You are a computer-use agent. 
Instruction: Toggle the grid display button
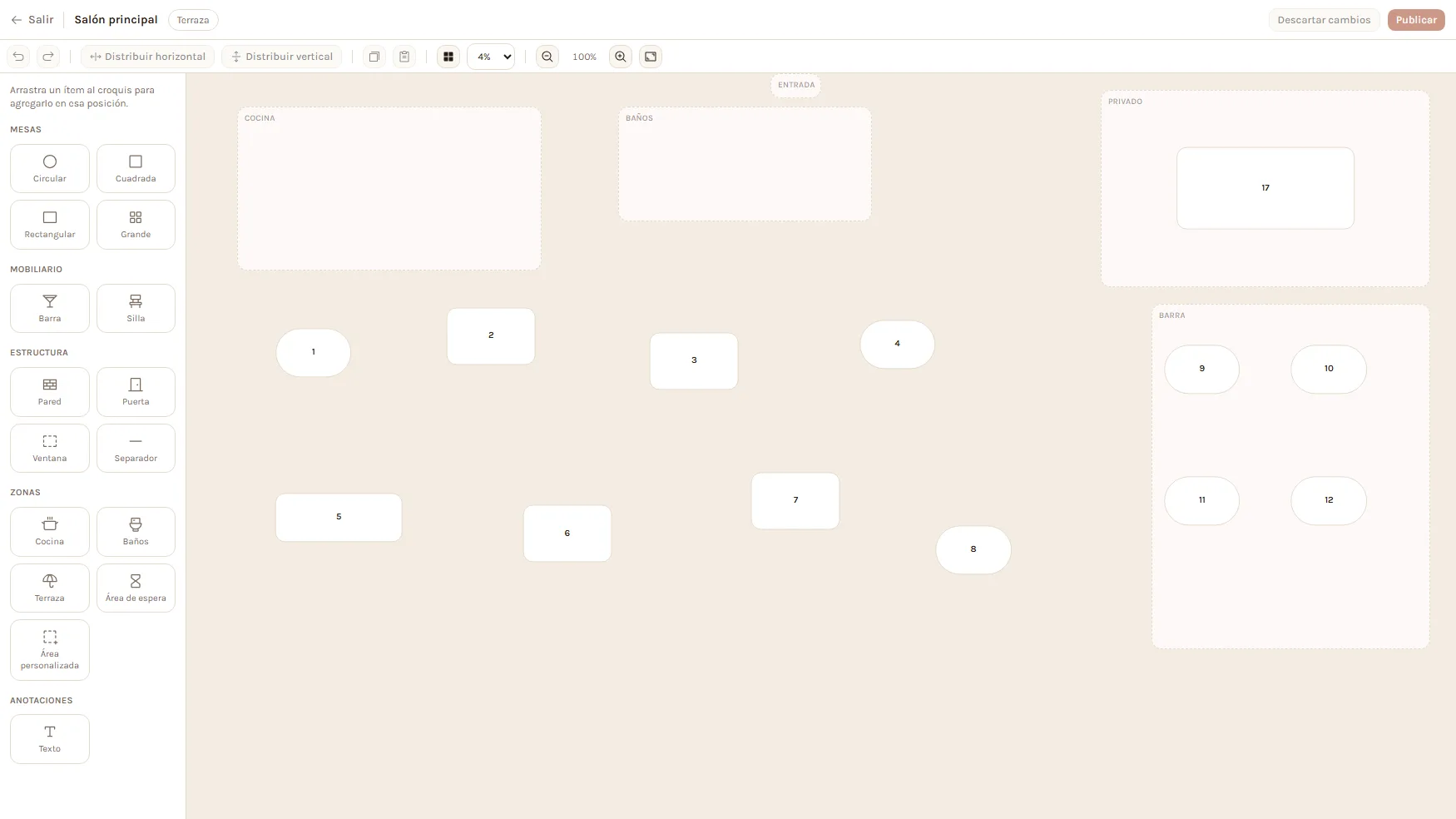pyautogui.click(x=448, y=57)
